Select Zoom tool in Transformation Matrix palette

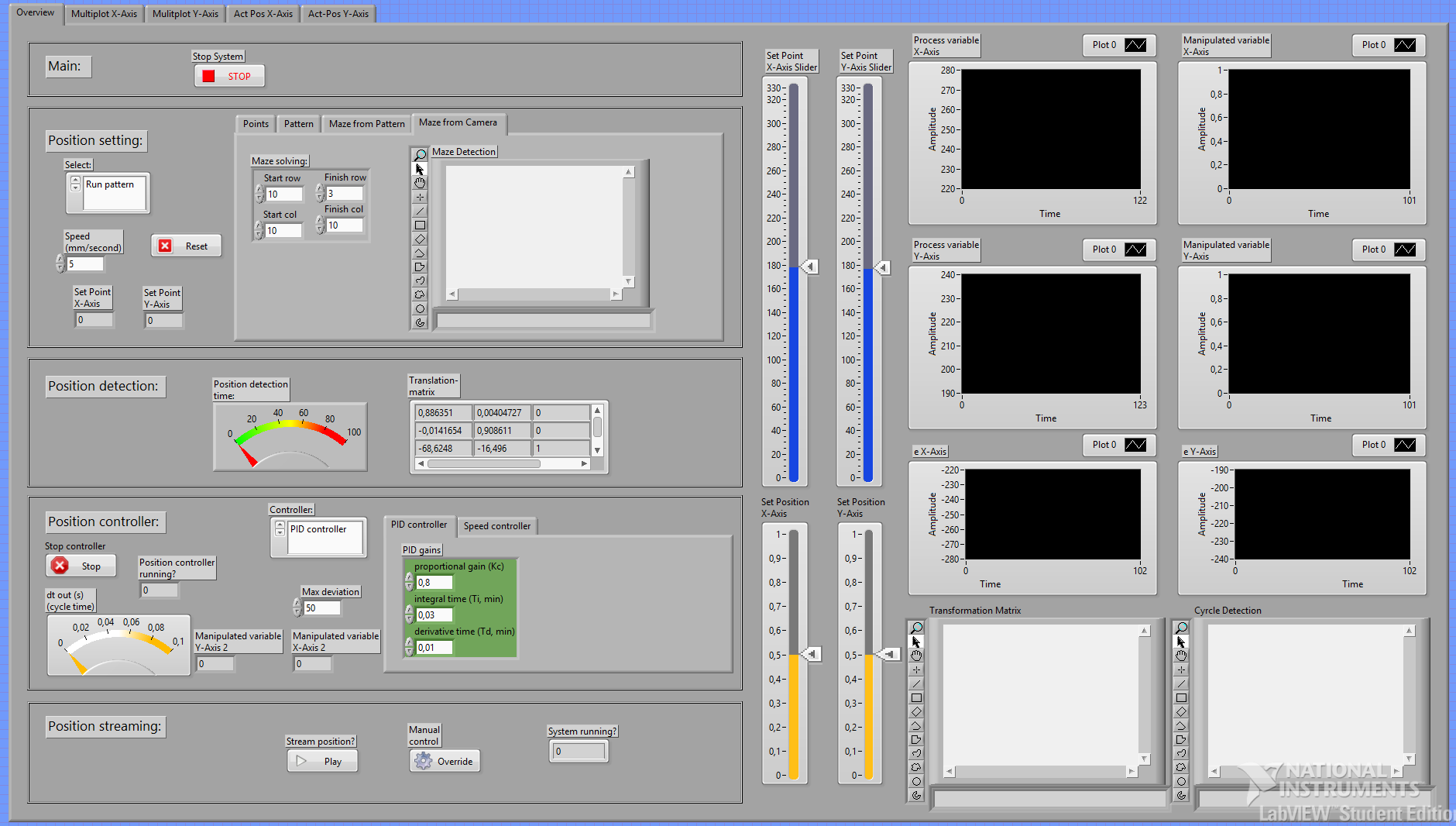(x=916, y=628)
